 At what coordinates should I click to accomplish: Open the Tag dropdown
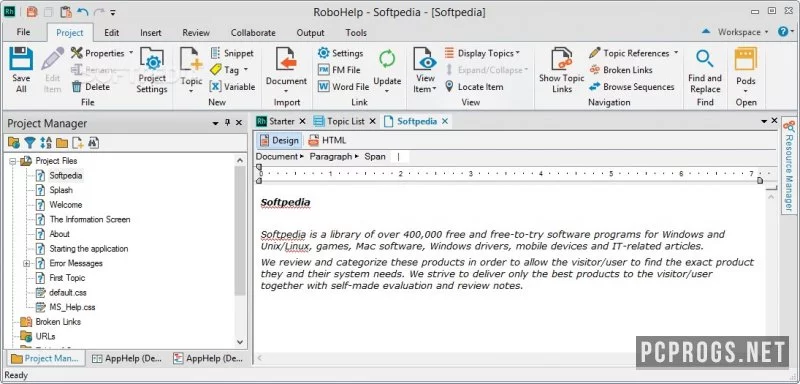[245, 70]
